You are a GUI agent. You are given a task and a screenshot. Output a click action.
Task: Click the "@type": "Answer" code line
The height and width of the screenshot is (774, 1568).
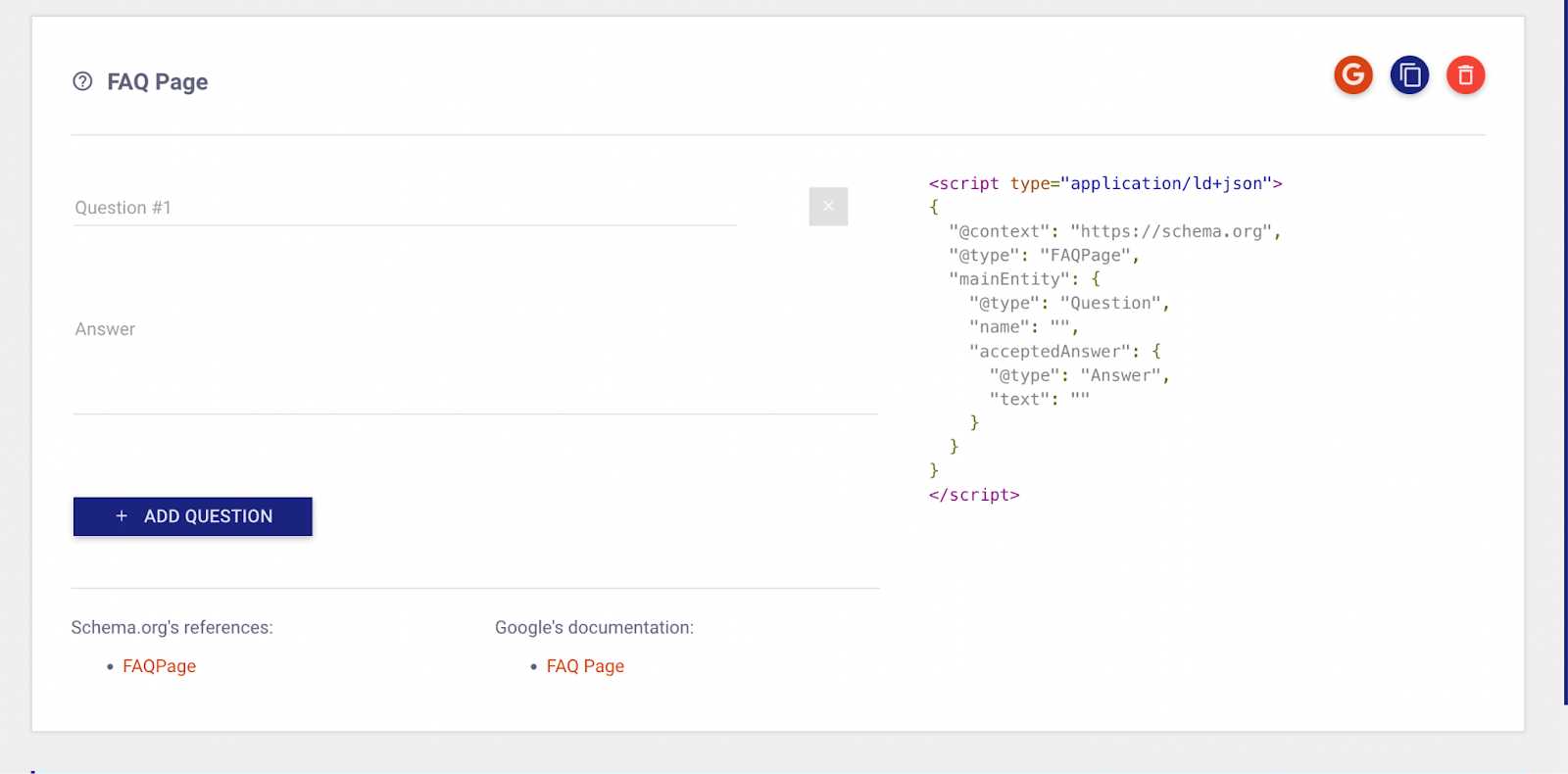tap(1080, 375)
